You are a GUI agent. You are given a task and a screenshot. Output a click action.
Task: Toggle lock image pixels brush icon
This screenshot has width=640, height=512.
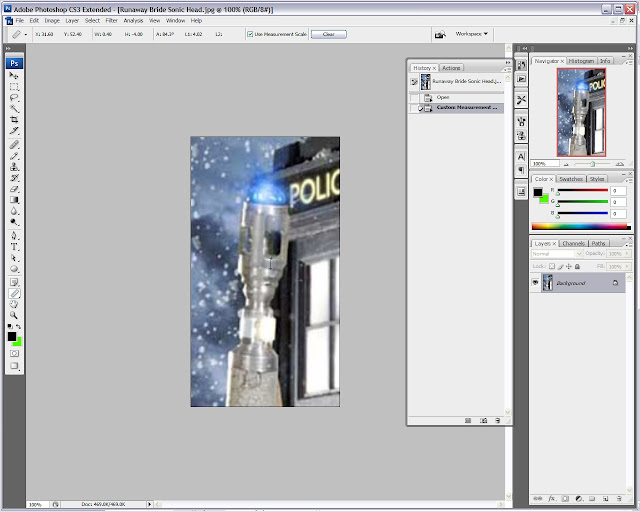point(560,266)
